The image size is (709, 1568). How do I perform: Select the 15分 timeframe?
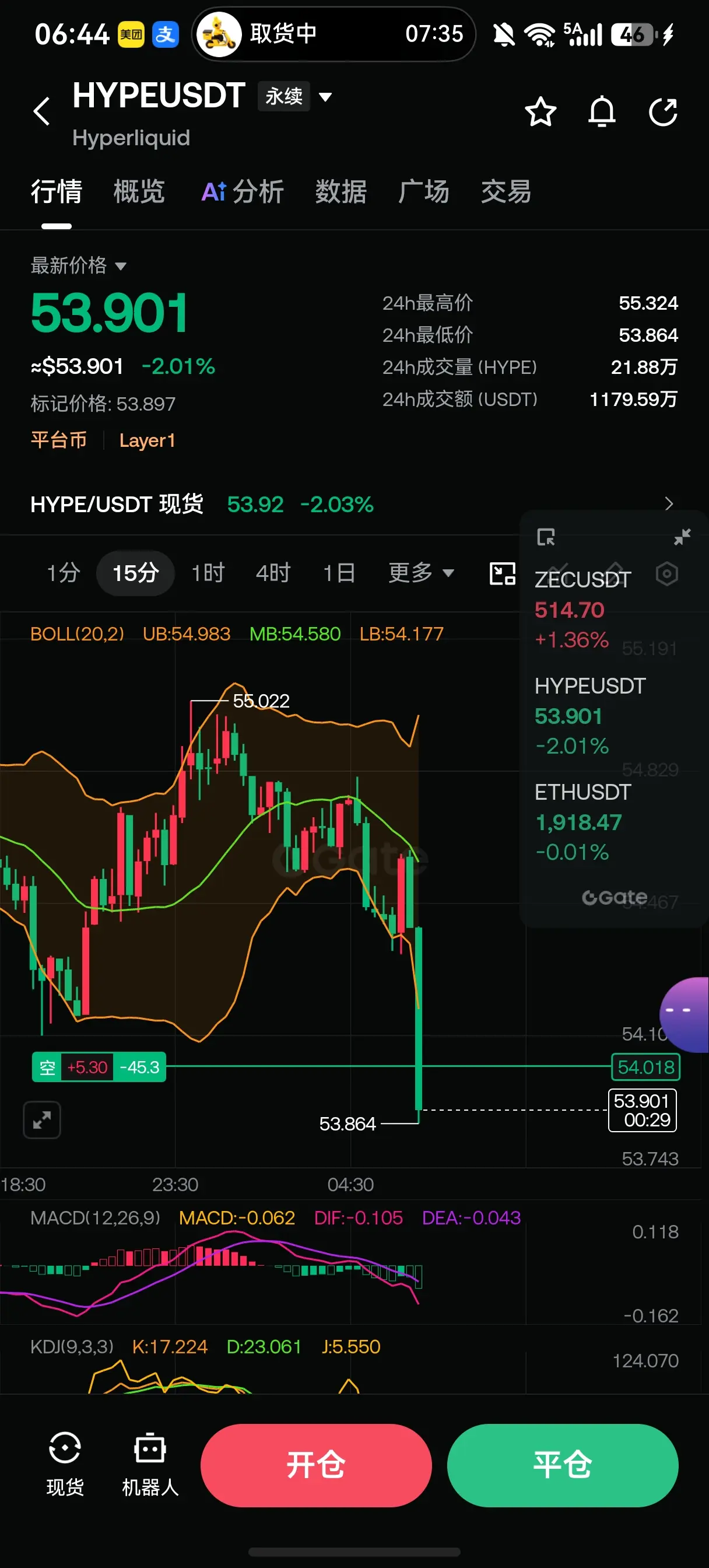135,573
